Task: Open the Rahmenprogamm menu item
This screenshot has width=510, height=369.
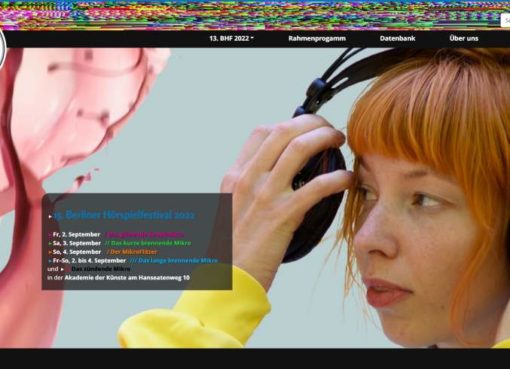Action: (317, 38)
